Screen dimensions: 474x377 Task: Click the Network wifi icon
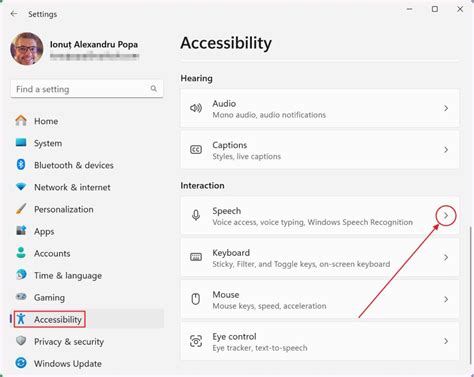point(21,187)
